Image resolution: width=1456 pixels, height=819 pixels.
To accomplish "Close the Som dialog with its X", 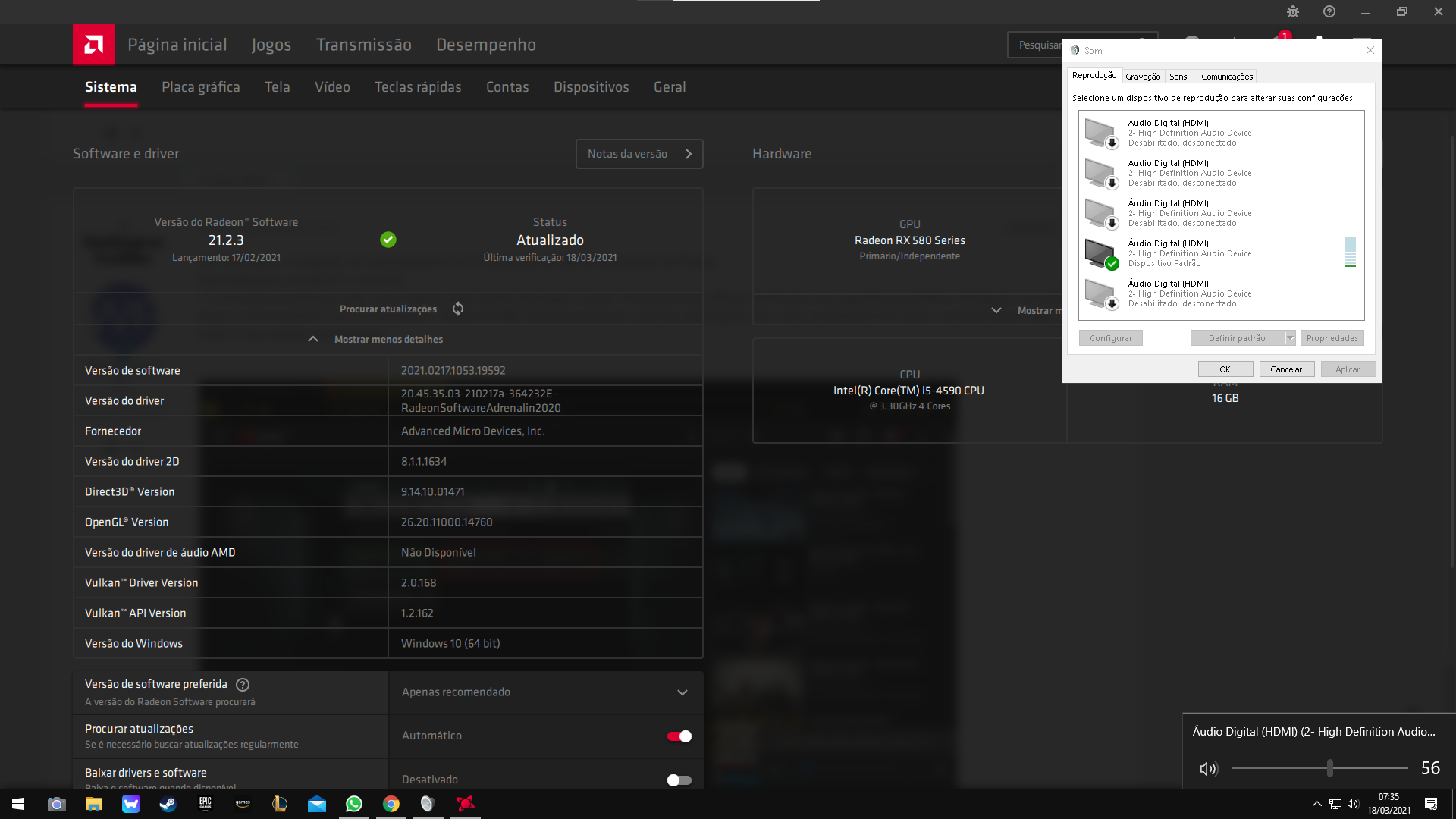I will point(1370,50).
